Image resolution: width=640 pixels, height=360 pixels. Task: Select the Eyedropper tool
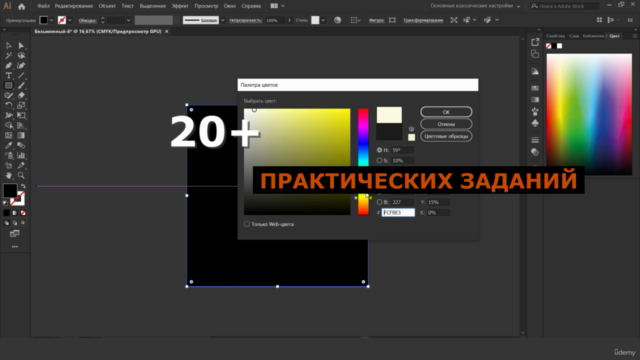point(9,145)
